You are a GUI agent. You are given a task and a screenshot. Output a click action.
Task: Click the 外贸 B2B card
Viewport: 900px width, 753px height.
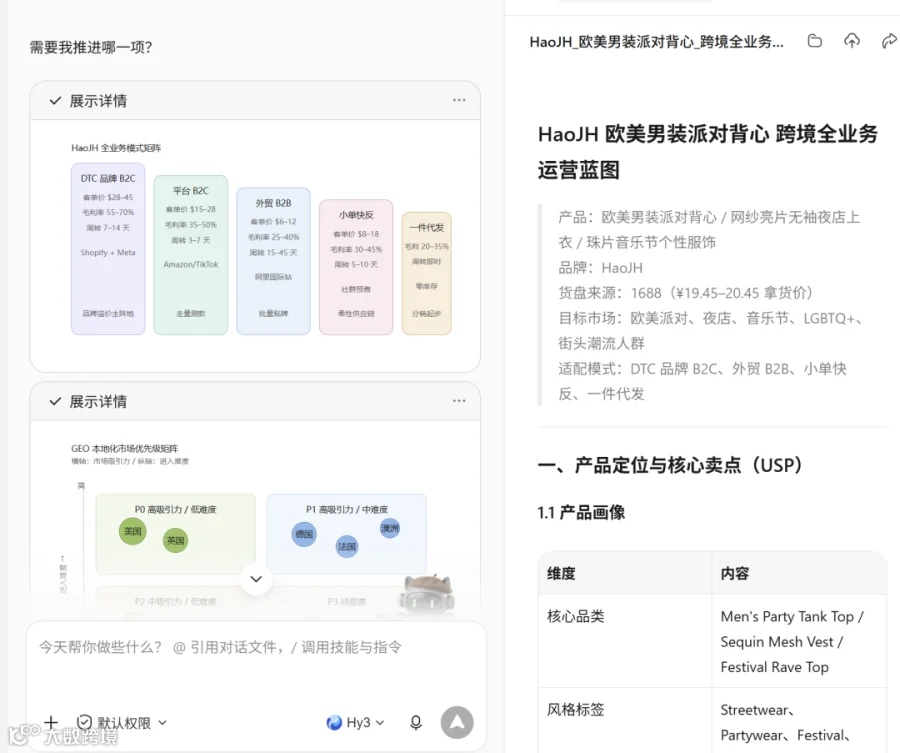tap(273, 261)
